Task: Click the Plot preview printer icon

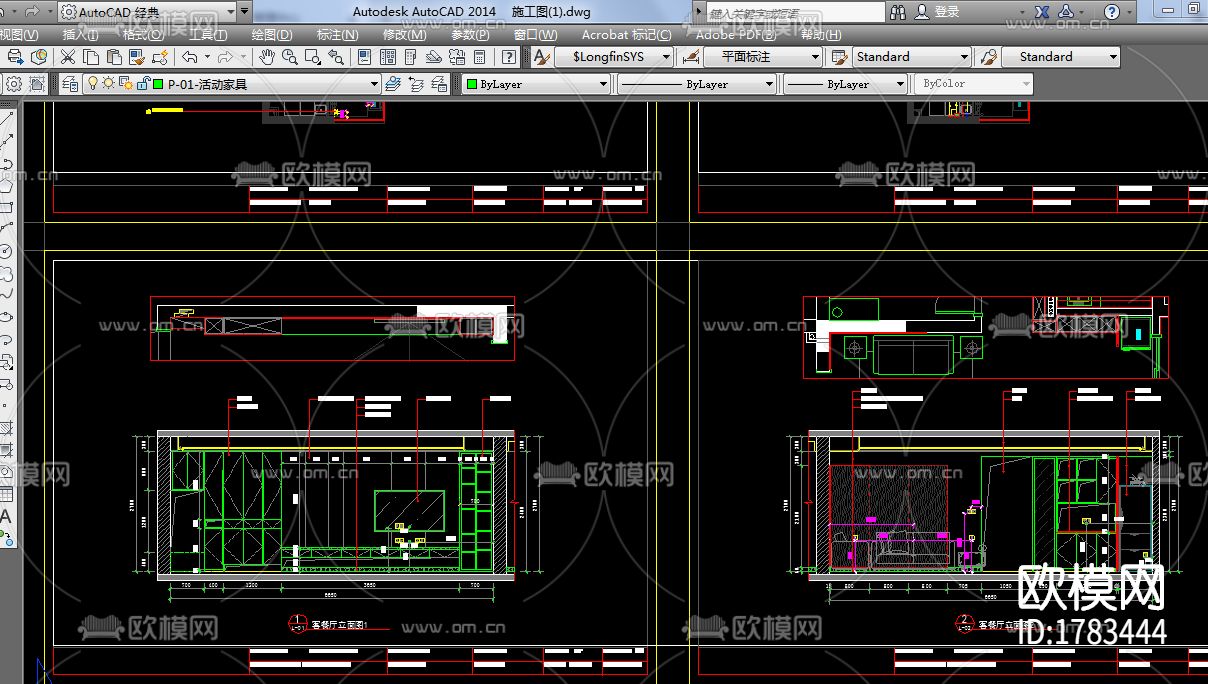Action: 15,57
